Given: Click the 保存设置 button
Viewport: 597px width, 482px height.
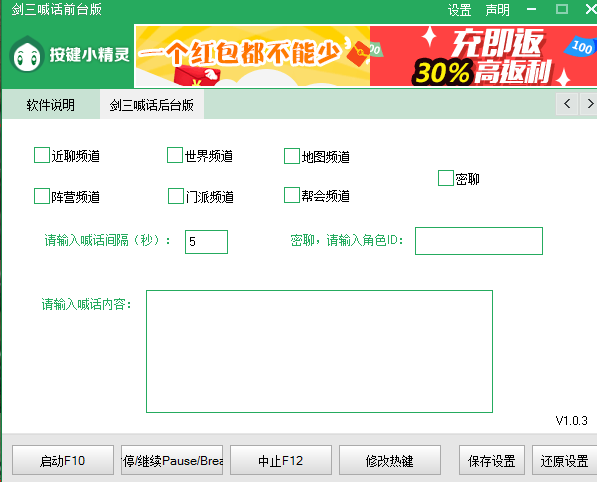Looking at the screenshot, I should [x=492, y=460].
